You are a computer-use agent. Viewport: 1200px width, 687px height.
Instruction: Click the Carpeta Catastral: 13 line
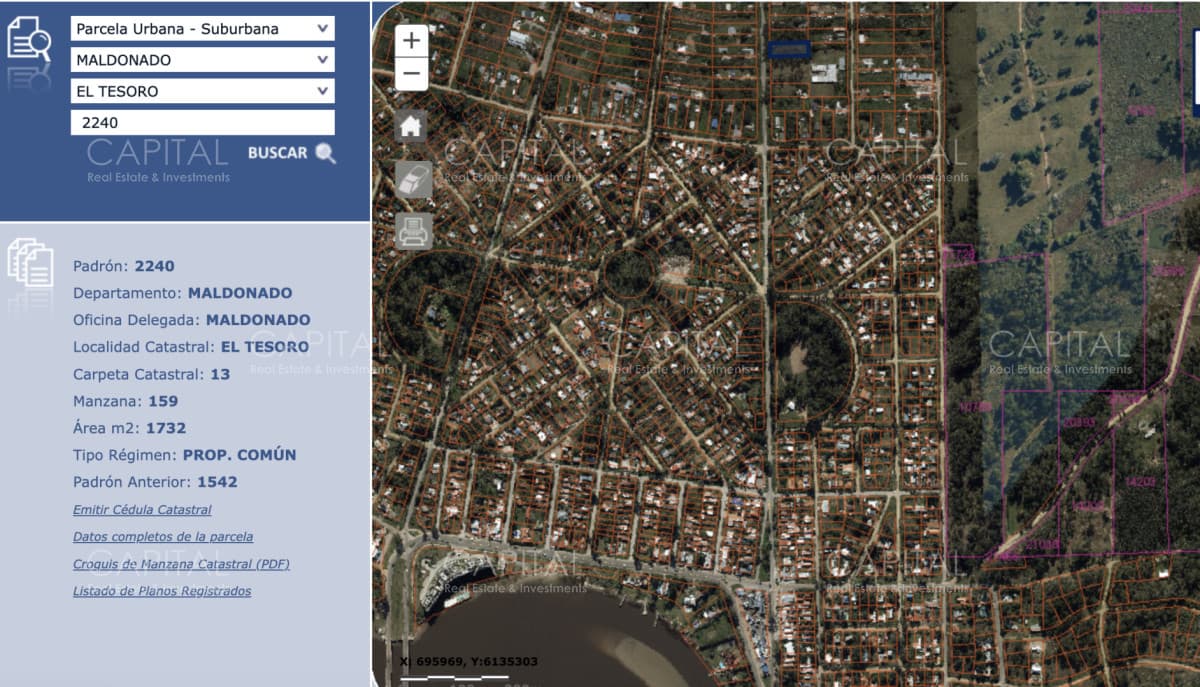(x=152, y=374)
